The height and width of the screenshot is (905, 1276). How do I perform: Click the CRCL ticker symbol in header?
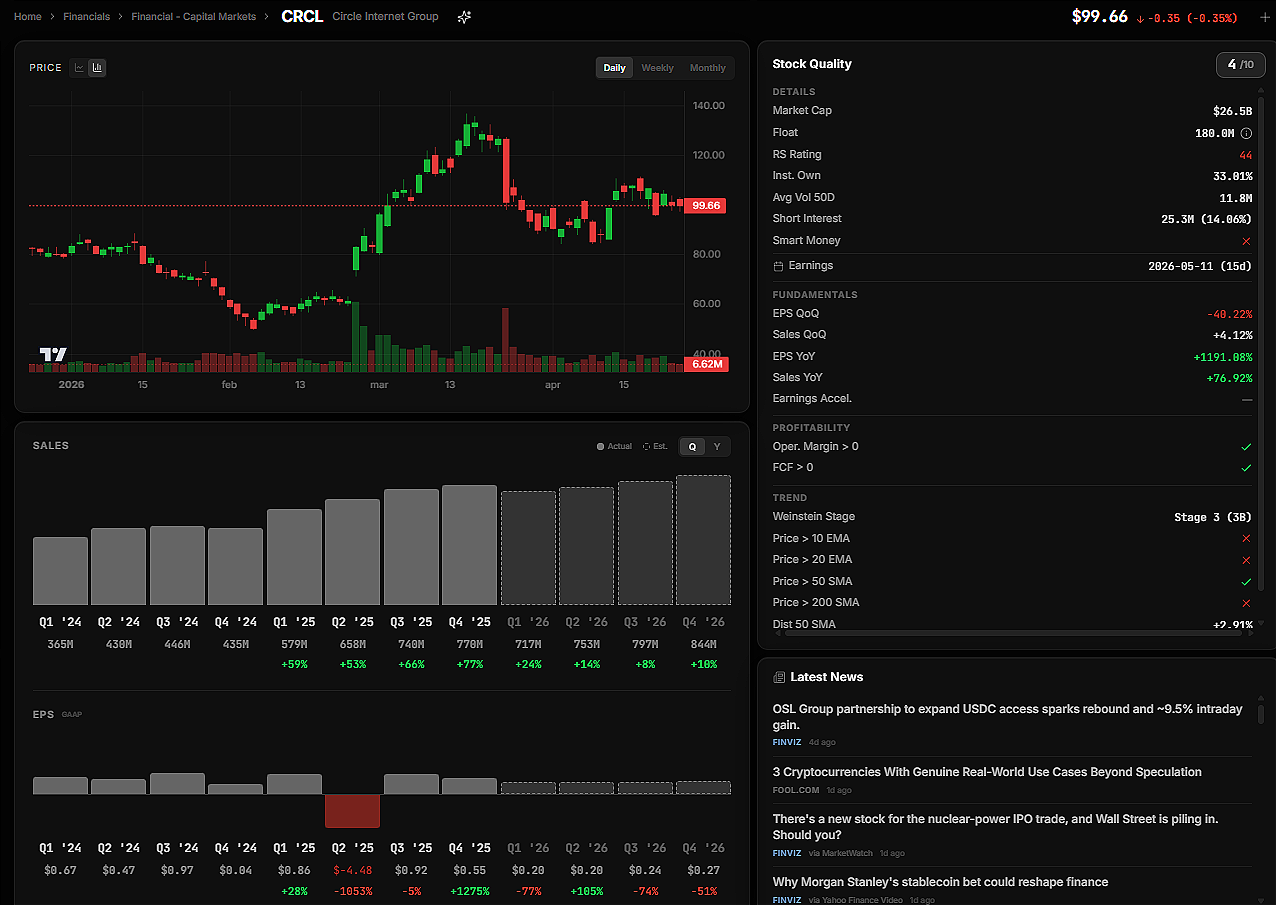click(302, 17)
